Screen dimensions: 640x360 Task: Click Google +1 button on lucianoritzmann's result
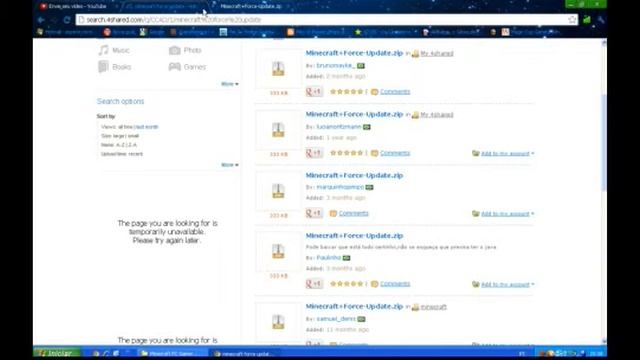point(314,153)
